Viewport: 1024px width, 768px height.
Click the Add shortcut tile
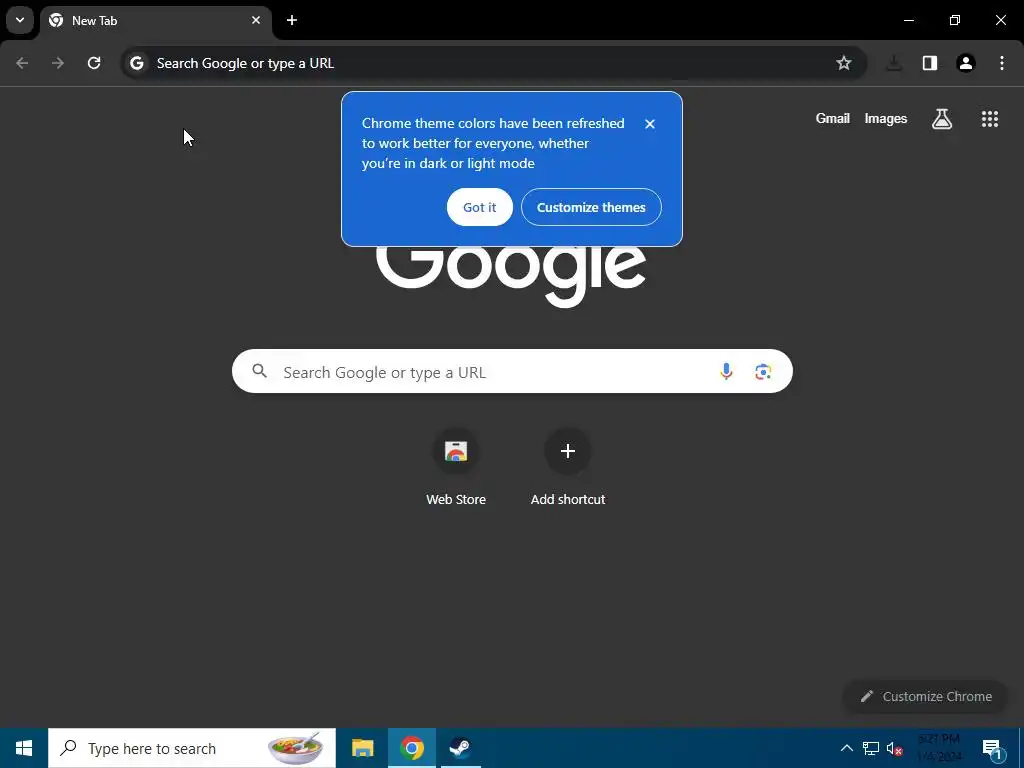pos(568,466)
